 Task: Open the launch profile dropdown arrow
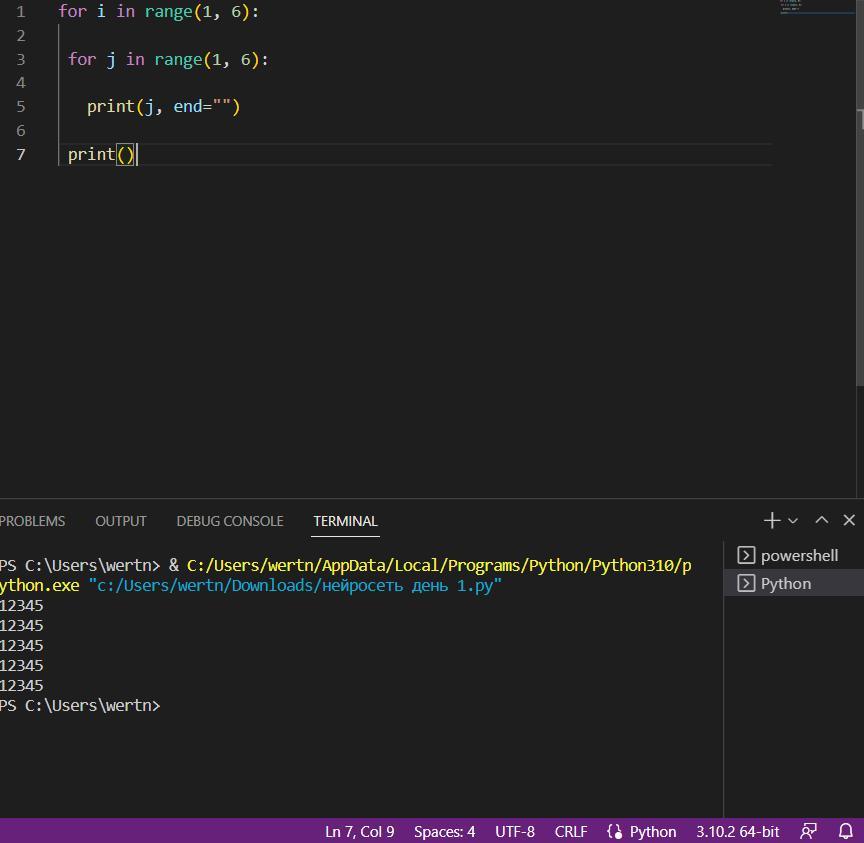pyautogui.click(x=793, y=521)
